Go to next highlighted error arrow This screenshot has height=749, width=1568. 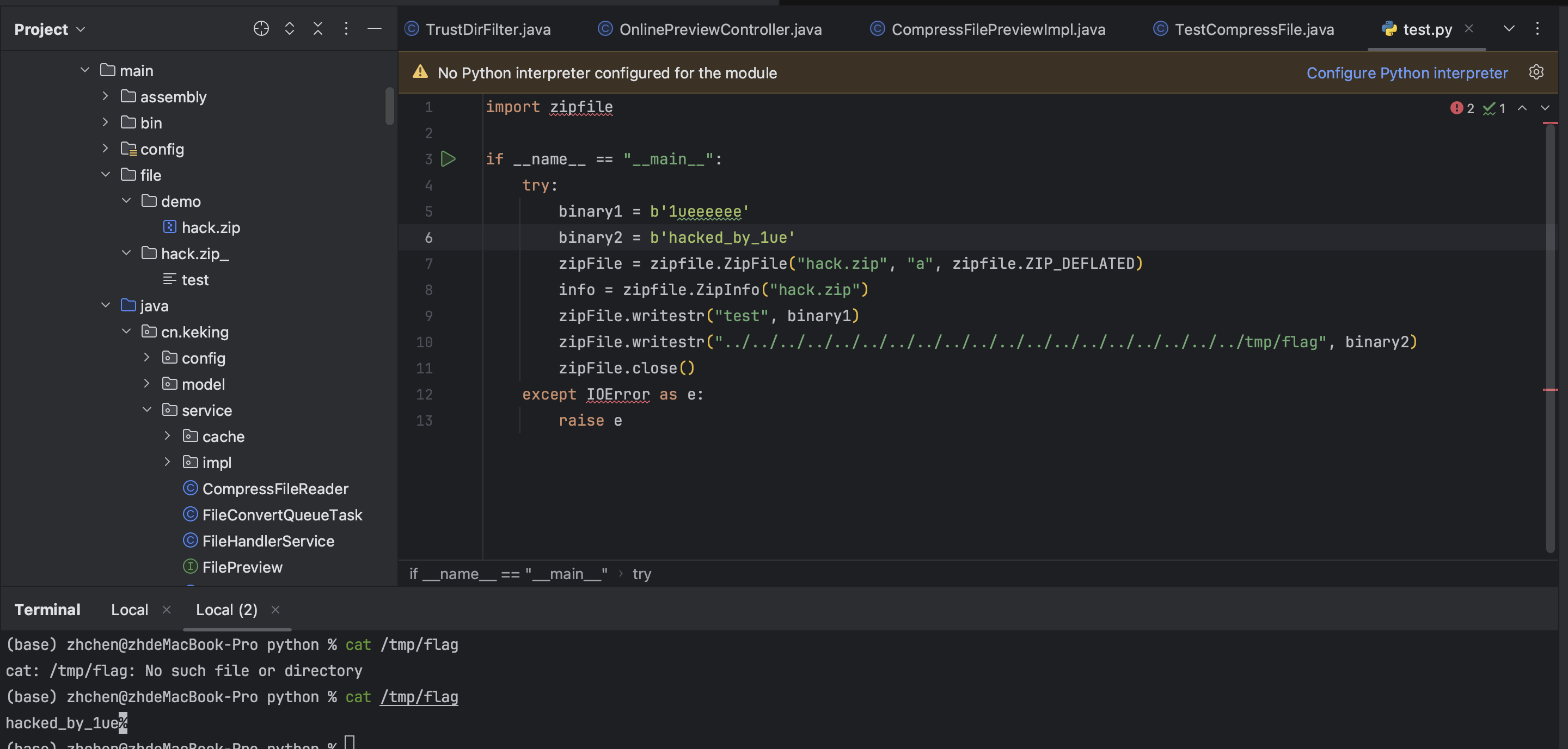1545,108
